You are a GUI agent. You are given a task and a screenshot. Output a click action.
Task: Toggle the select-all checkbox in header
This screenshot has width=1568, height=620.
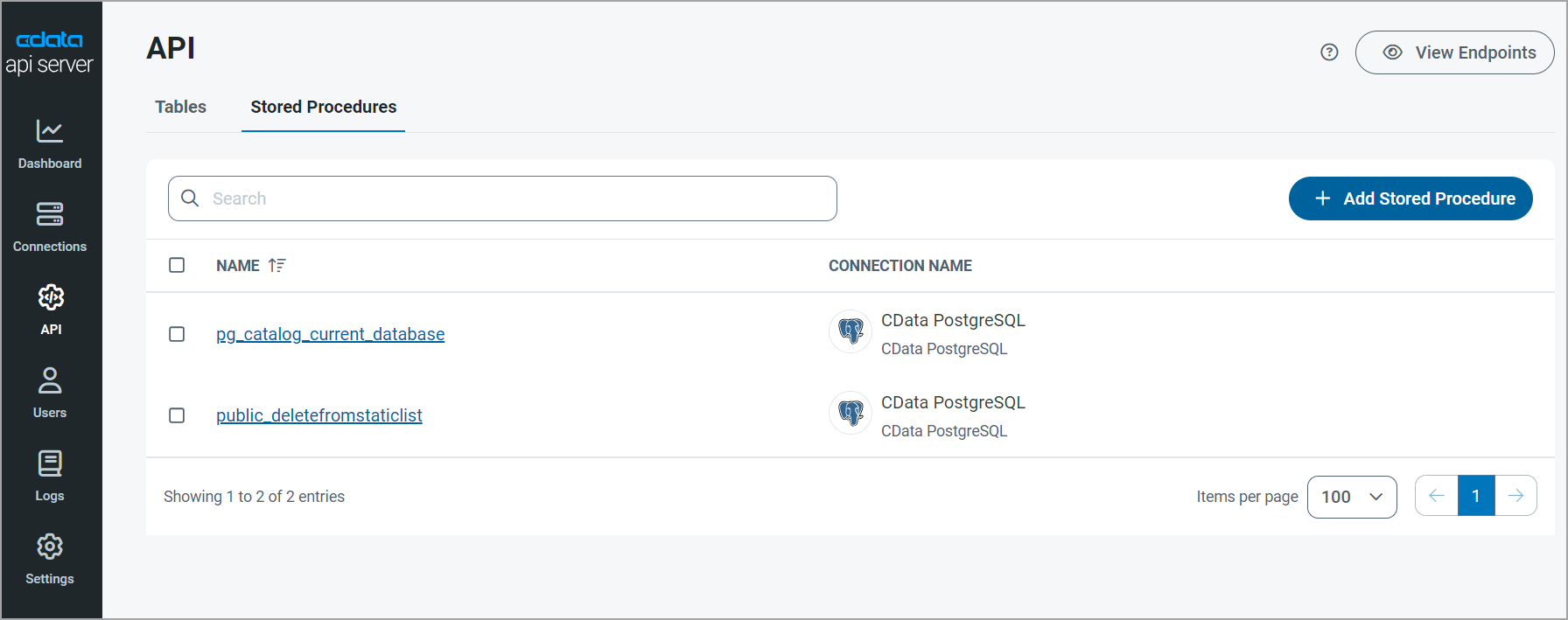pos(177,265)
